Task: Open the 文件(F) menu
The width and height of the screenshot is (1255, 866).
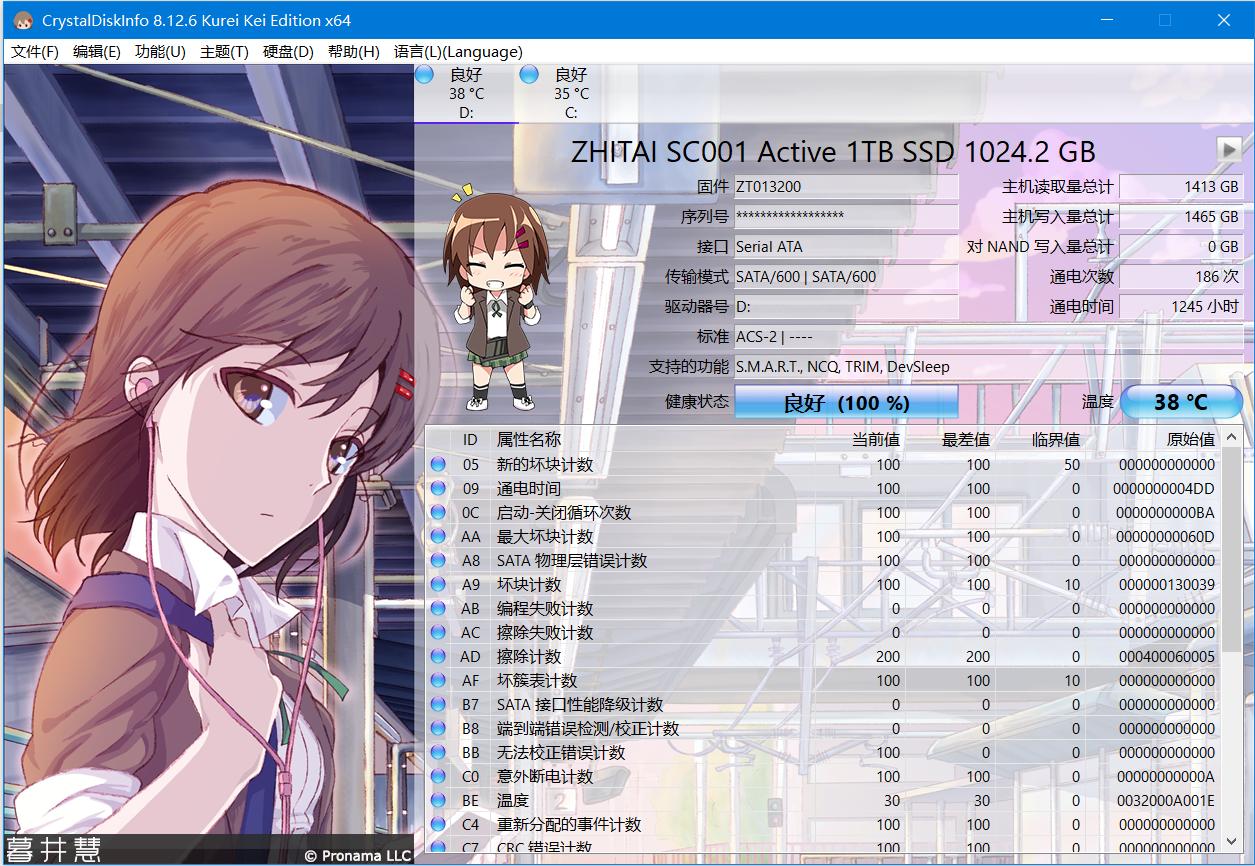Action: coord(35,52)
